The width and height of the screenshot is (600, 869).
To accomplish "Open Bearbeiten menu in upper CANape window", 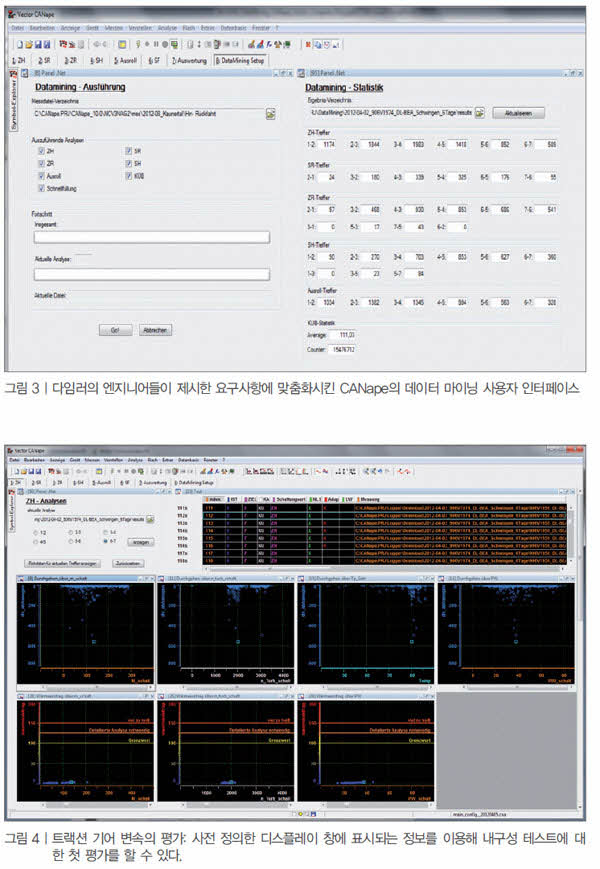I will pos(42,28).
